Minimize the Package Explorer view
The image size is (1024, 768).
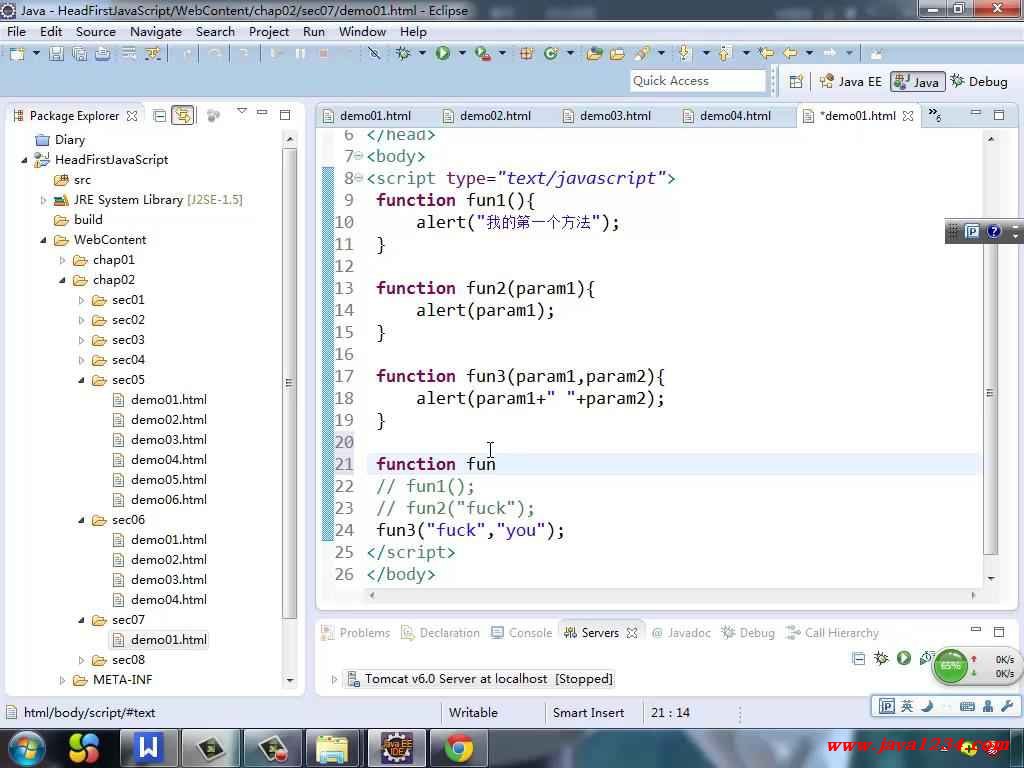[262, 112]
